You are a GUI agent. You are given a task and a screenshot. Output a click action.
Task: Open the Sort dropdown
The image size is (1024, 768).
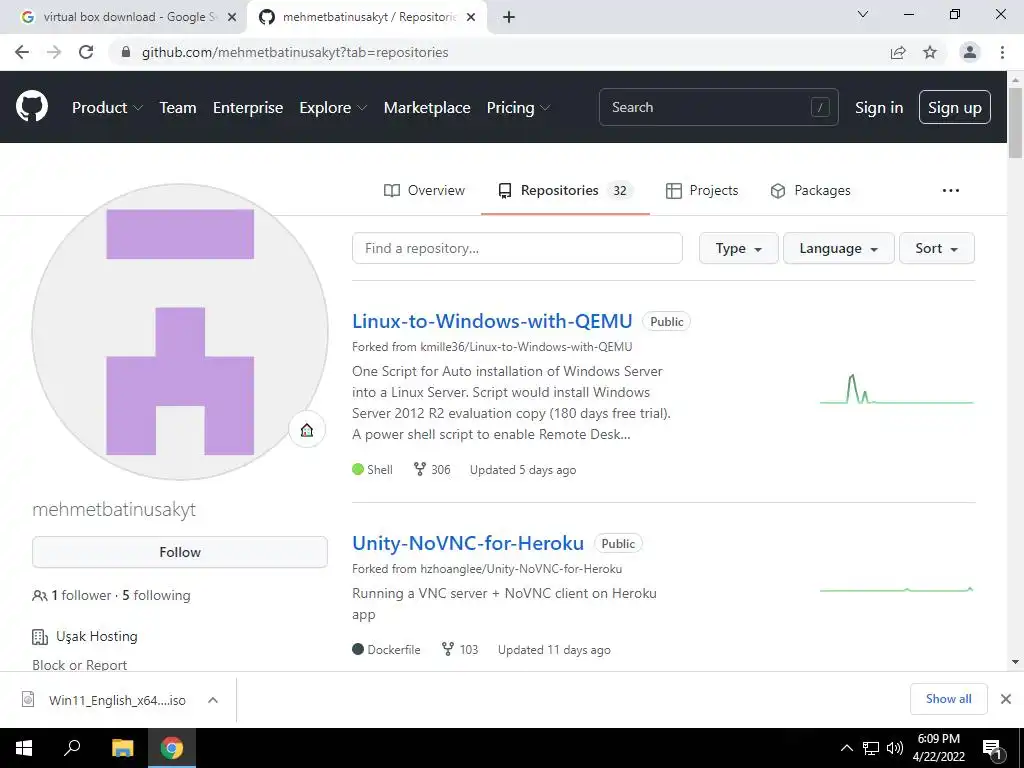point(936,248)
